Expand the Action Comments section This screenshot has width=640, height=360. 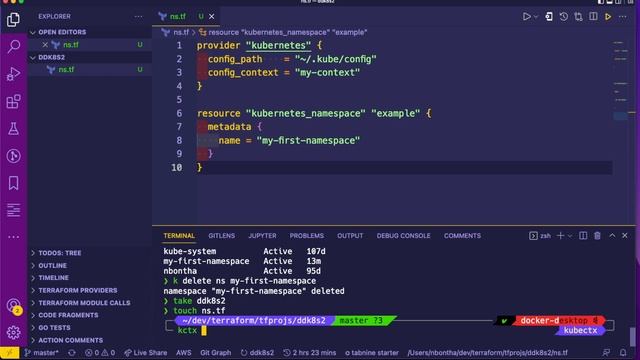pos(90,340)
